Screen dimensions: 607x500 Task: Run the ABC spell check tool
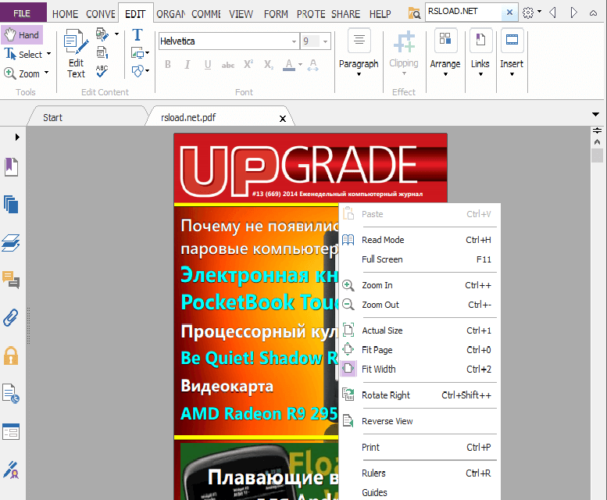coord(102,71)
